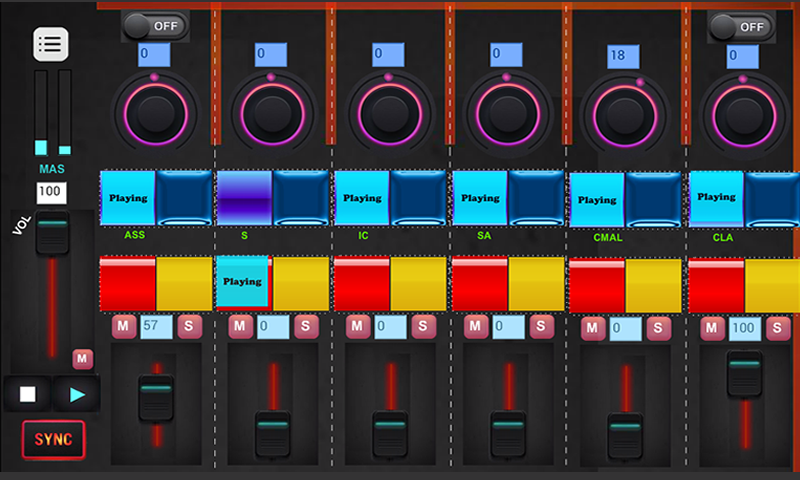
Task: Tap the yellow pad in IC channel
Action: (x=418, y=284)
